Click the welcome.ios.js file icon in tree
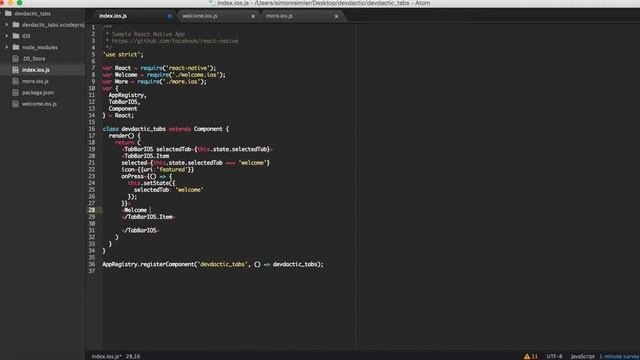The image size is (640, 360). pyautogui.click(x=16, y=104)
